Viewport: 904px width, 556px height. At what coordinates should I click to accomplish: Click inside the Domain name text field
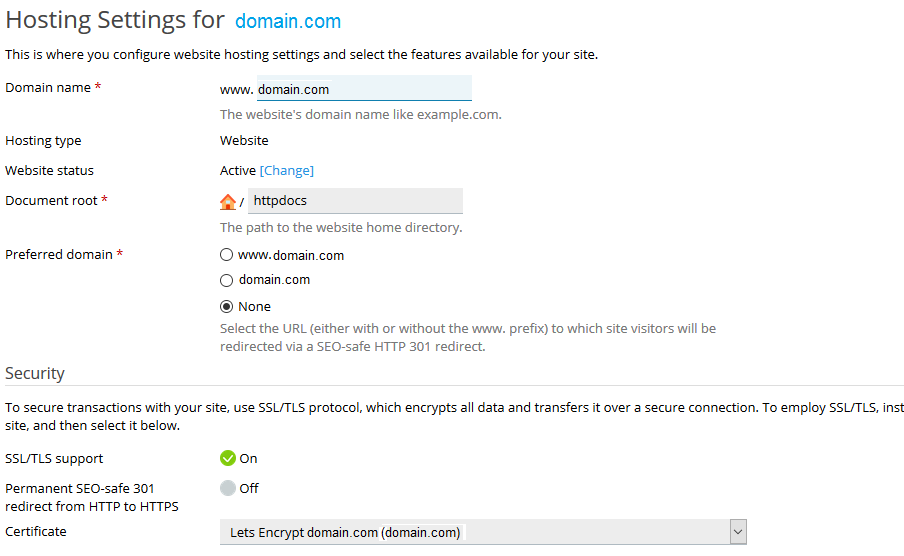click(x=364, y=88)
